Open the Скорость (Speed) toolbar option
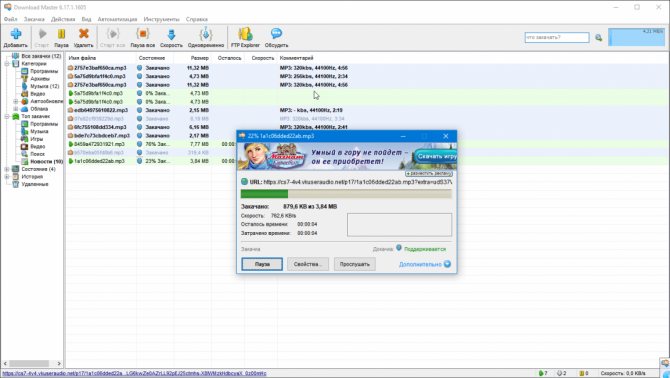Screen dimensions: 670x378 point(171,38)
